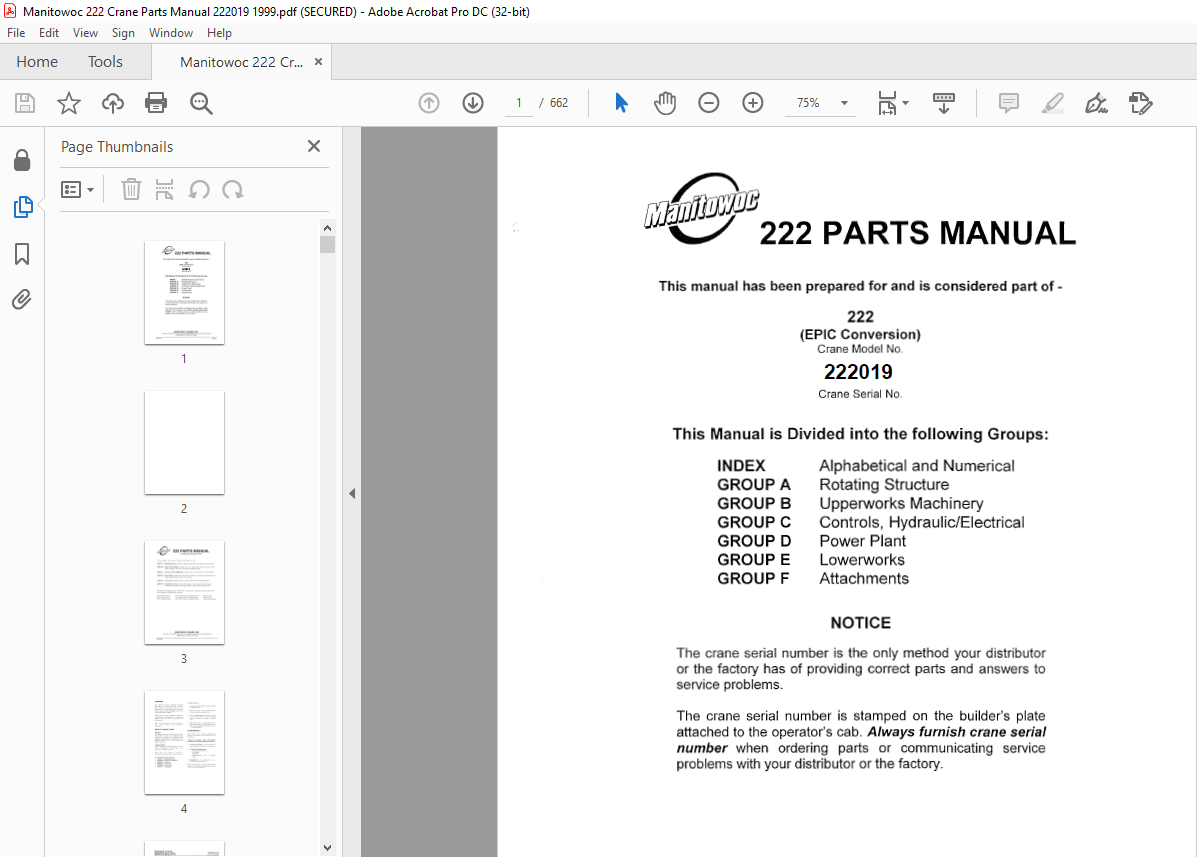Zoom out with the minus icon

click(x=708, y=103)
